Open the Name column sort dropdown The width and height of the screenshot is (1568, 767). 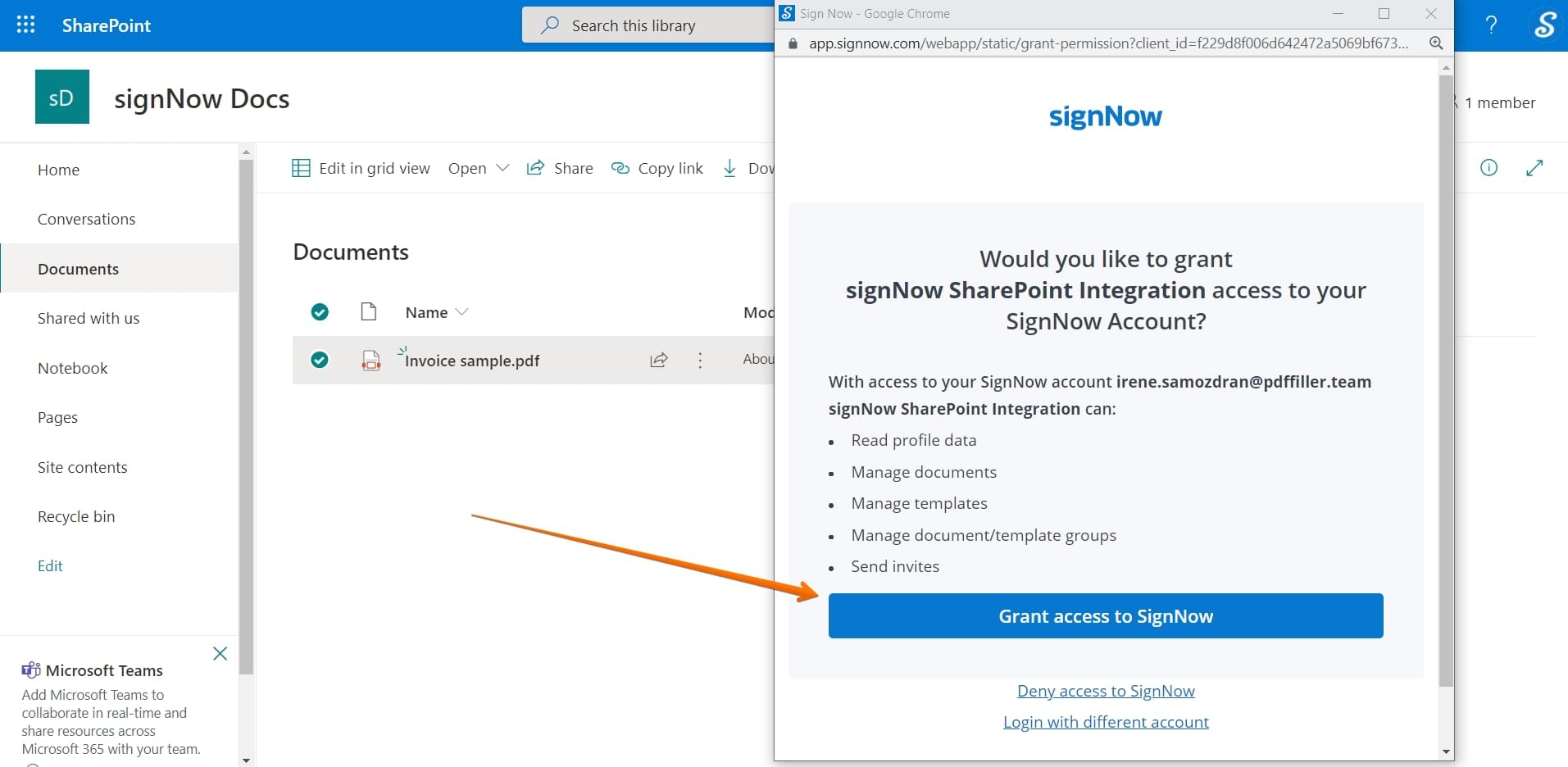tap(437, 312)
